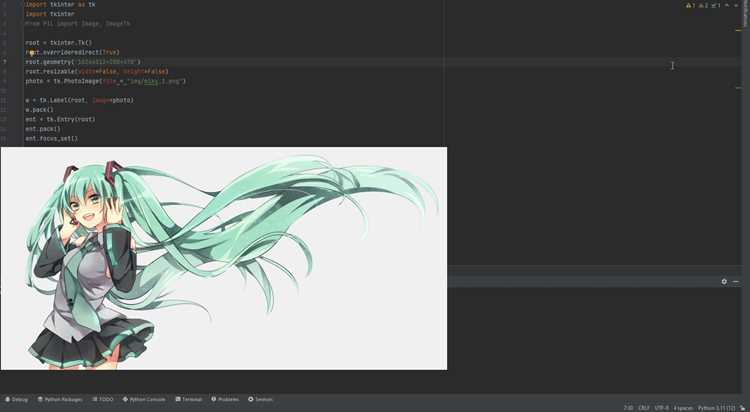Open the Python Console panel
Image resolution: width=750 pixels, height=412 pixels.
tap(144, 399)
